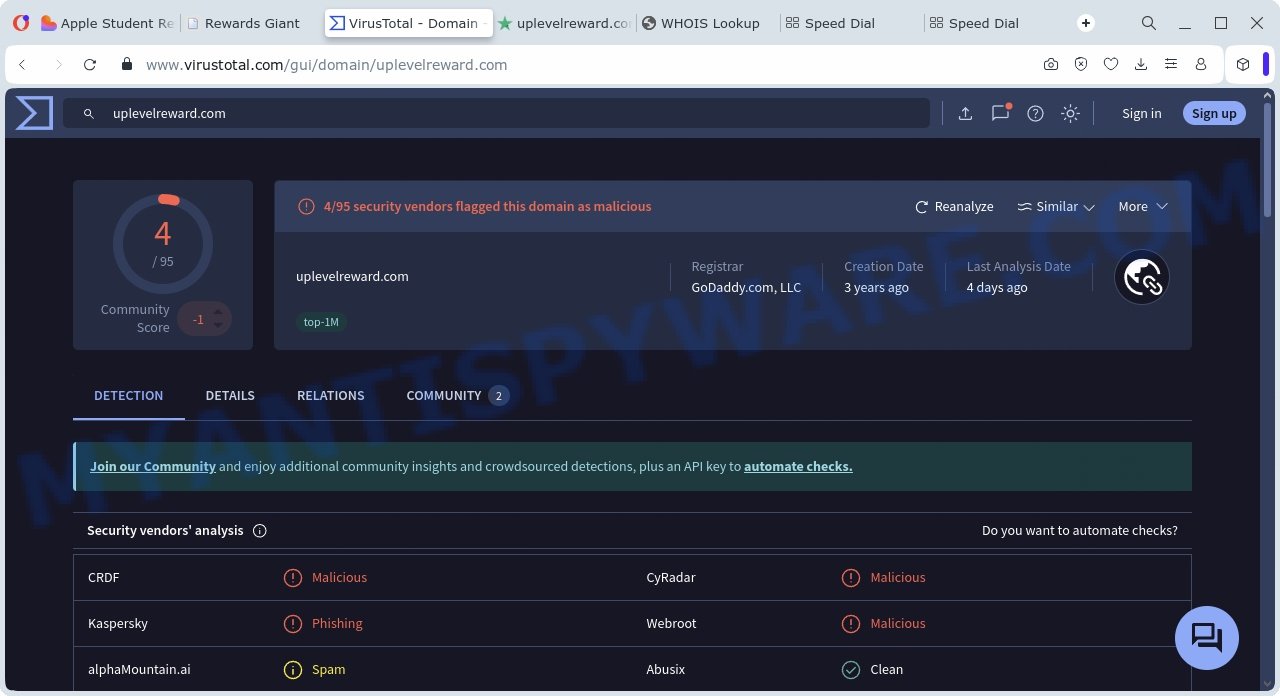1280x696 pixels.
Task: Open the COMMUNITY tab
Action: tap(444, 395)
